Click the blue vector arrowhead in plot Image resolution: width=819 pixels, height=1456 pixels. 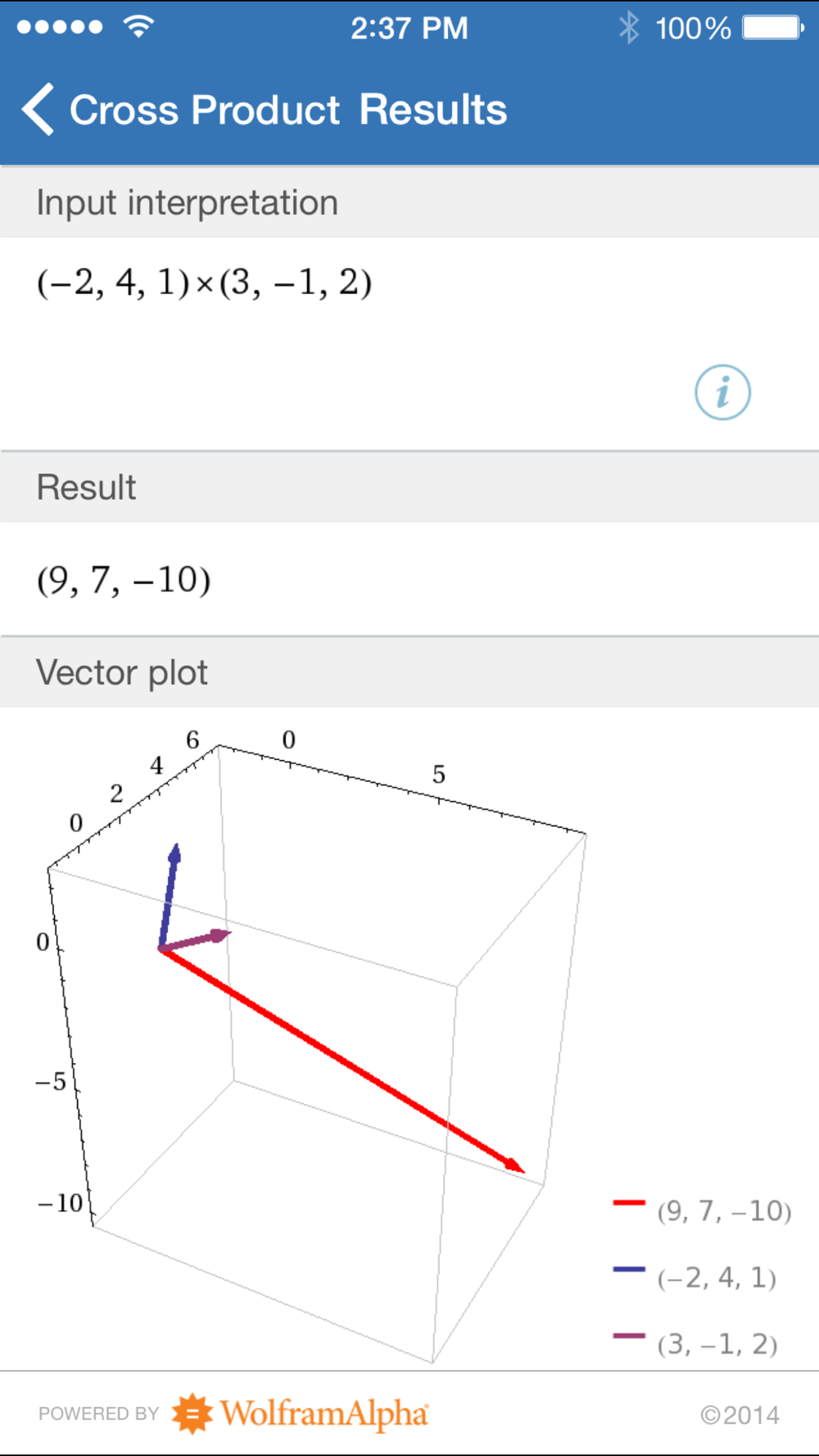[x=174, y=852]
